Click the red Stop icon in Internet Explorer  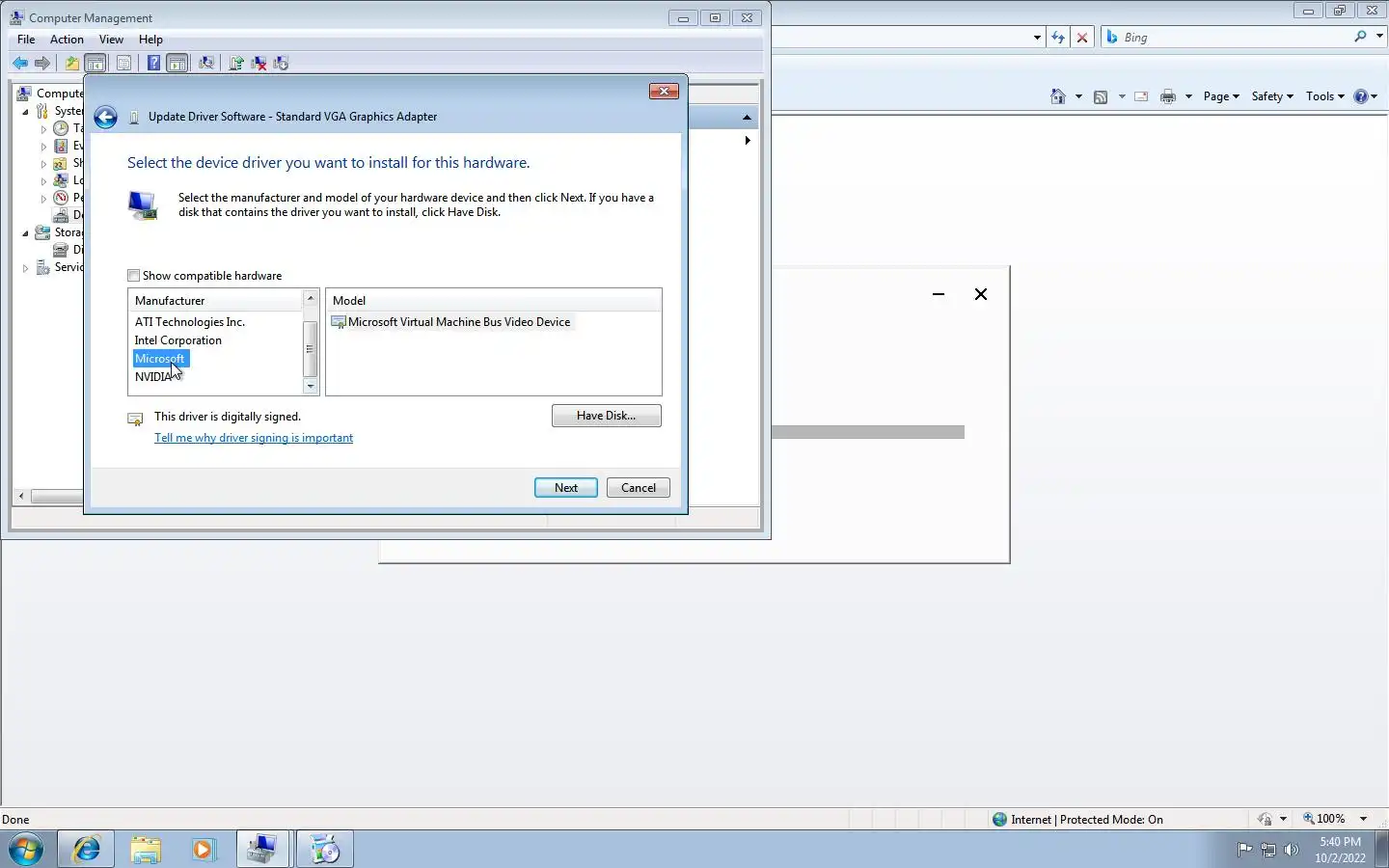[1082, 38]
